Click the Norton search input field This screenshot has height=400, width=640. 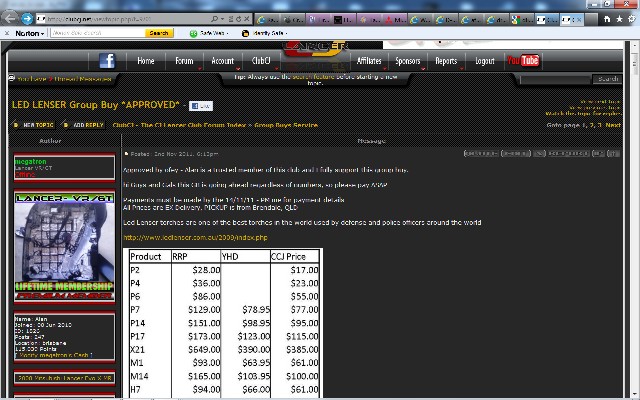(93, 33)
